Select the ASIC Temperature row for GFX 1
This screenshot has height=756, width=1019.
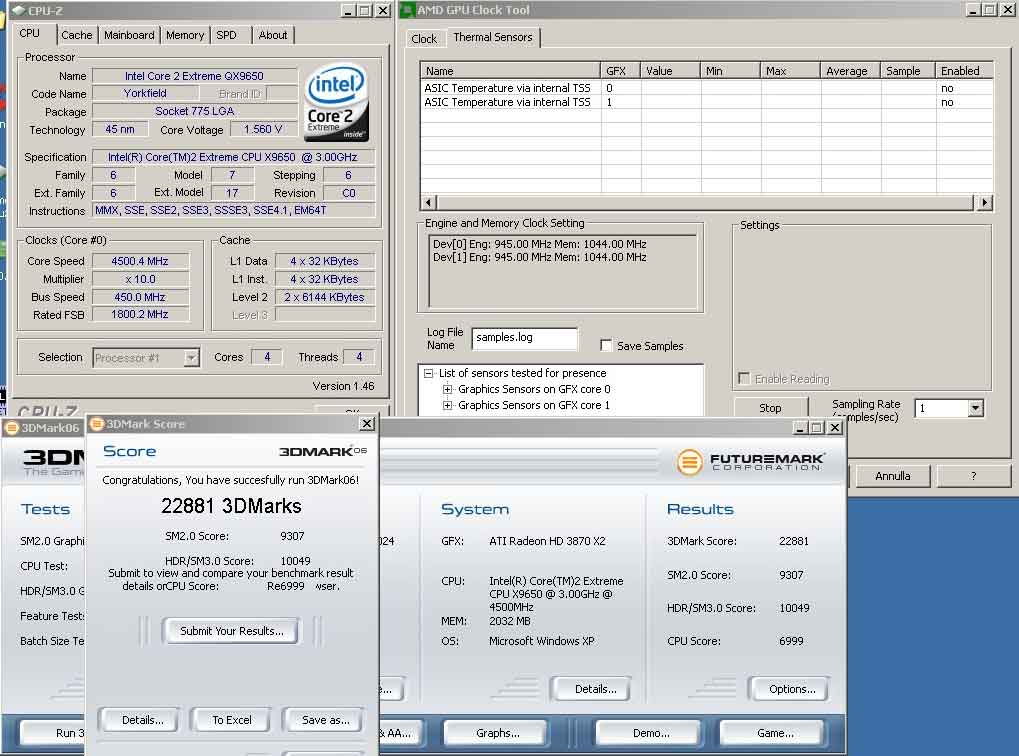click(706, 102)
